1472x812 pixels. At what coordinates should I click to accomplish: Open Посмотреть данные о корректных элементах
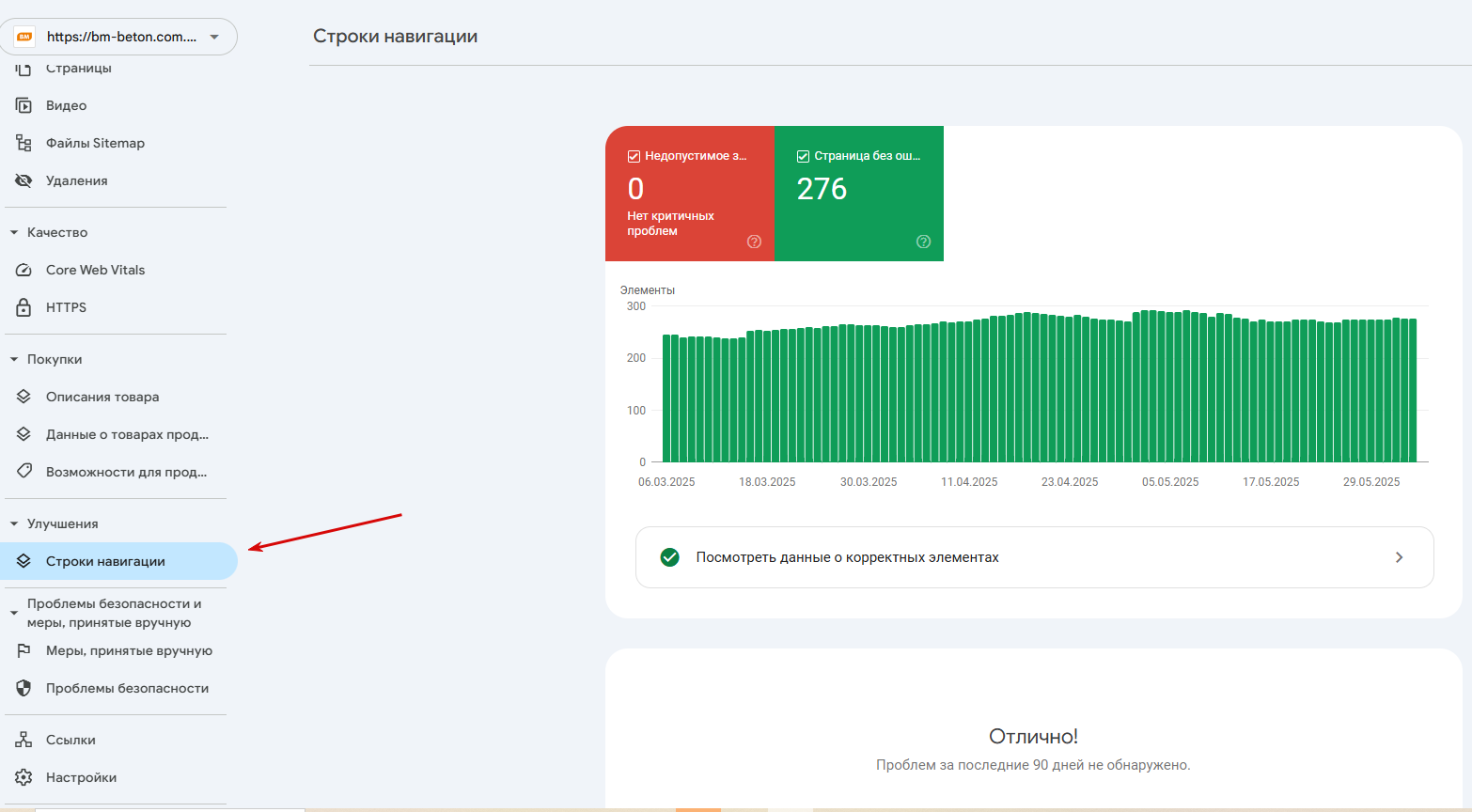click(x=1034, y=557)
